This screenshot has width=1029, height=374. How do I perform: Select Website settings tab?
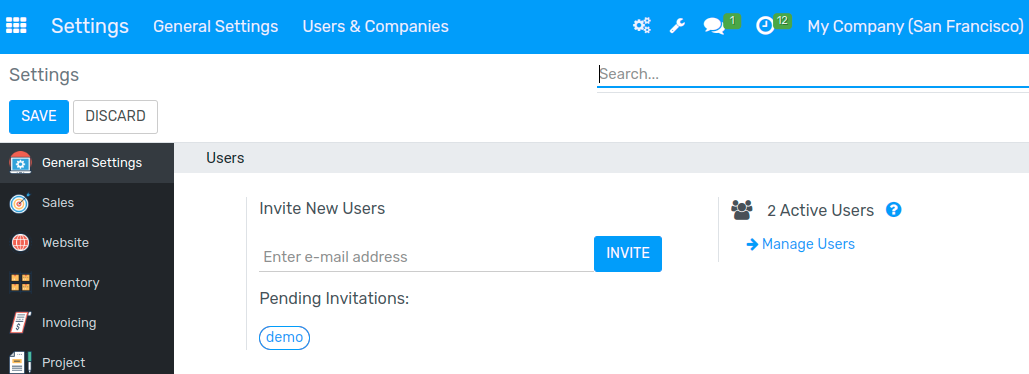pos(87,243)
